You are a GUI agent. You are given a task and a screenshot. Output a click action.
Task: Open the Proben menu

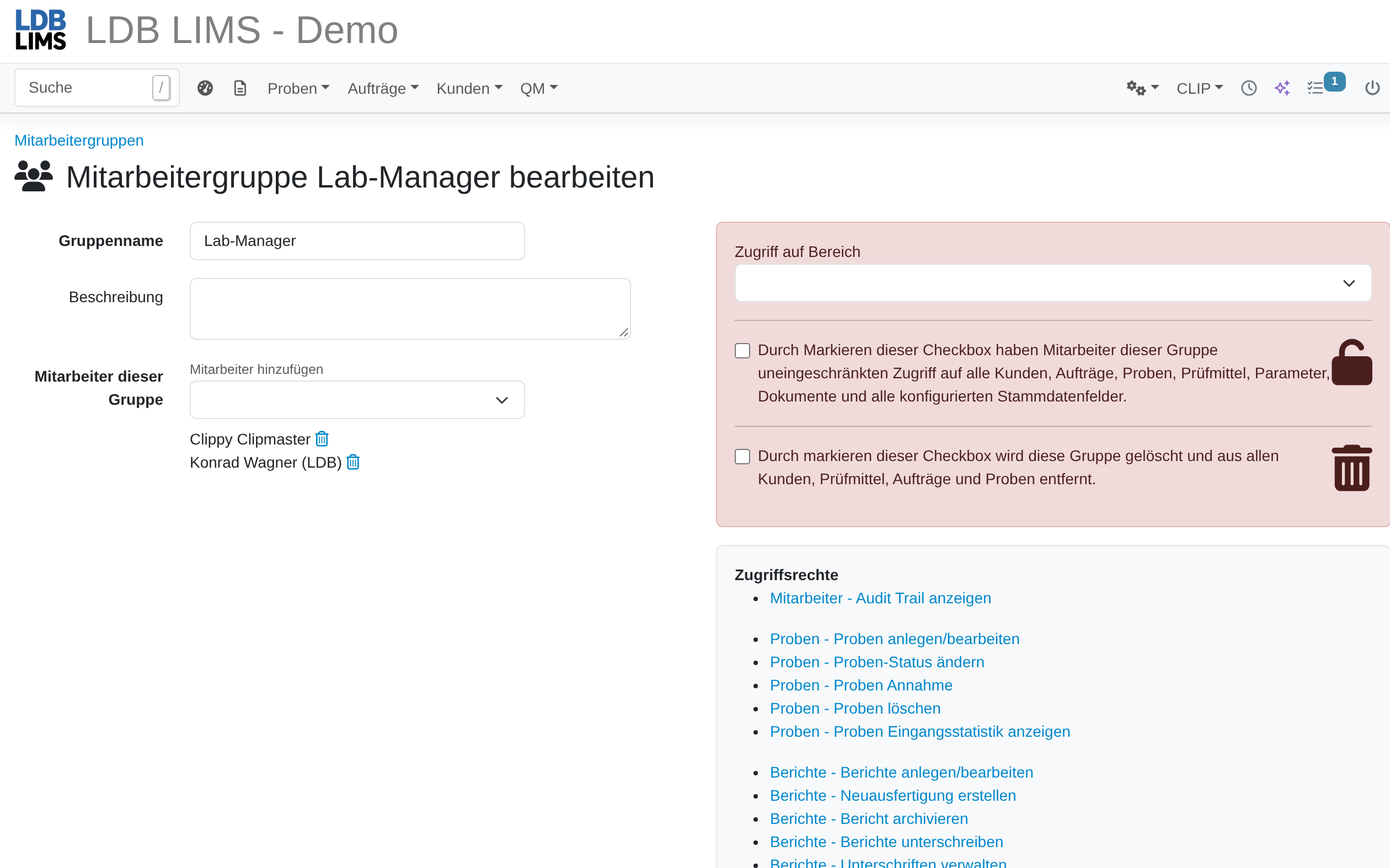click(298, 88)
